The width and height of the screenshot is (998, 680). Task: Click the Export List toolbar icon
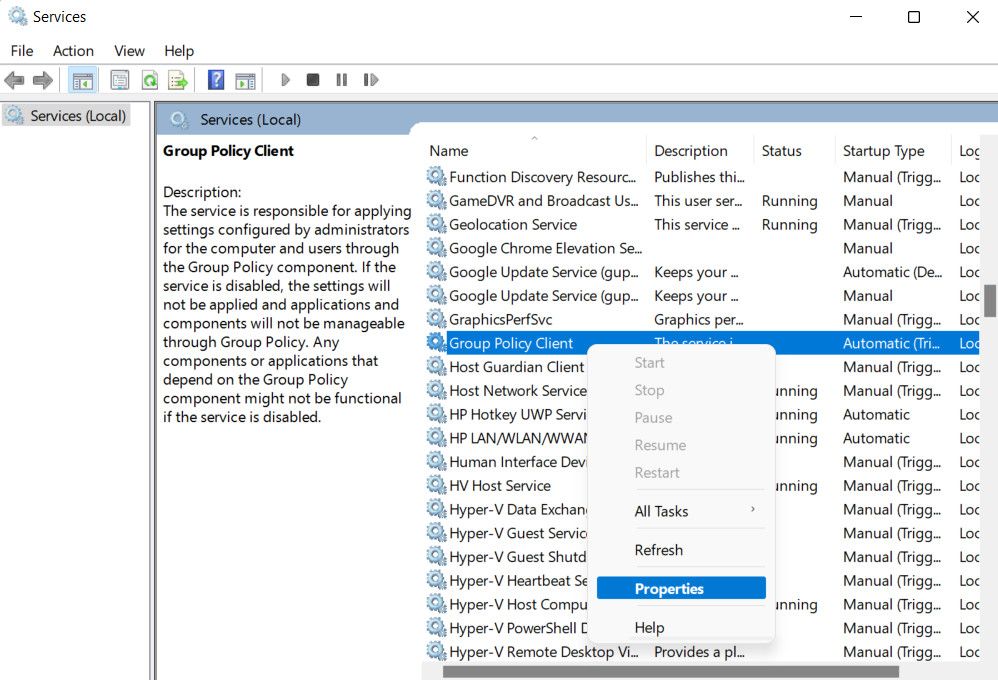point(177,79)
